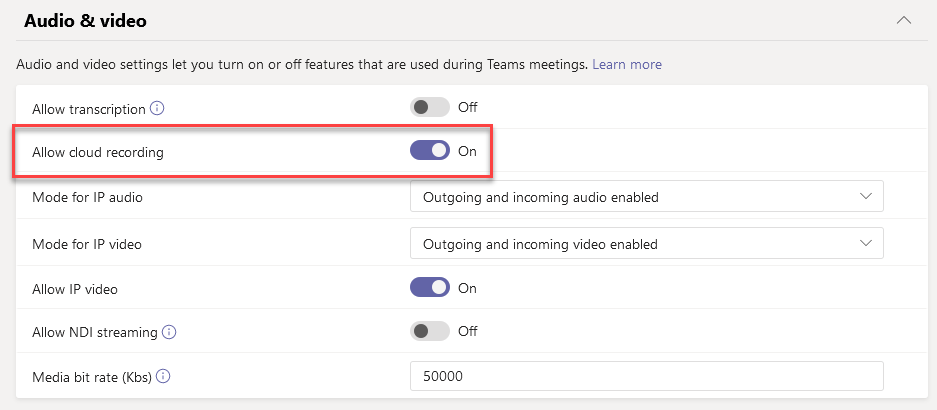Click the Mode for IP video label

pyautogui.click(x=87, y=243)
